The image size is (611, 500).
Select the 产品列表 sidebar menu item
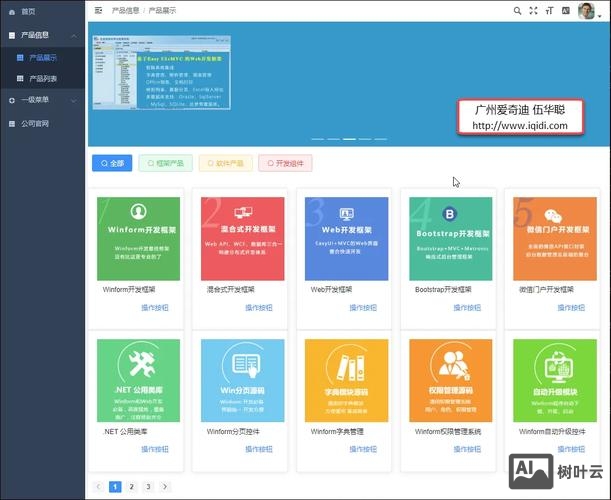click(42, 78)
